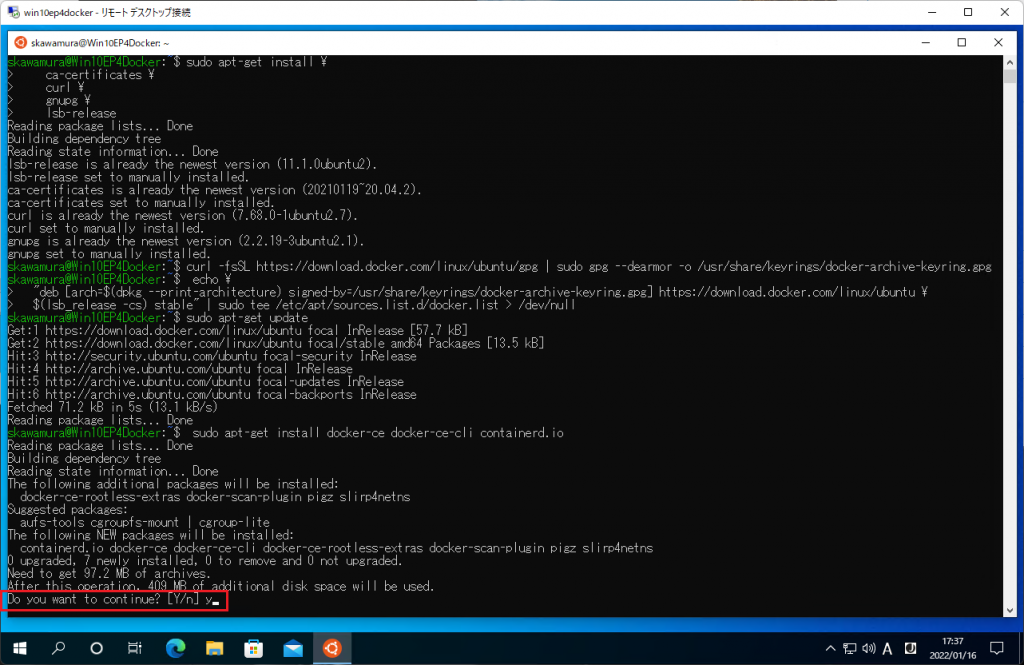
Task: Maximize the Remote Desktop connection window
Action: pos(968,12)
